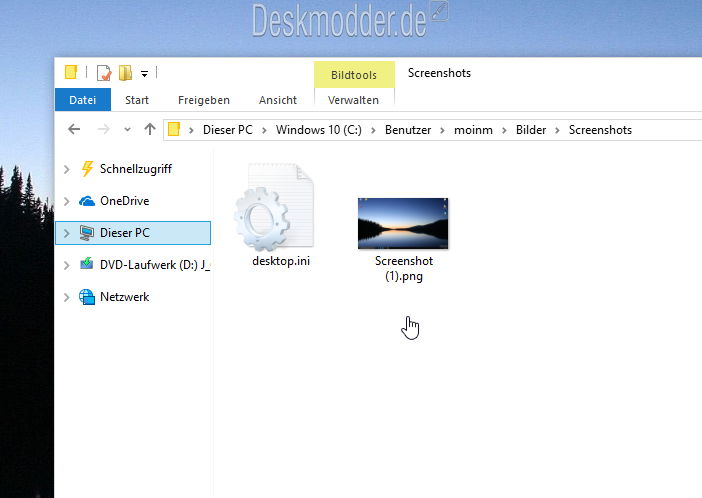Image resolution: width=702 pixels, height=498 pixels.
Task: Click the Screenshot (1).png file name
Action: (x=404, y=268)
